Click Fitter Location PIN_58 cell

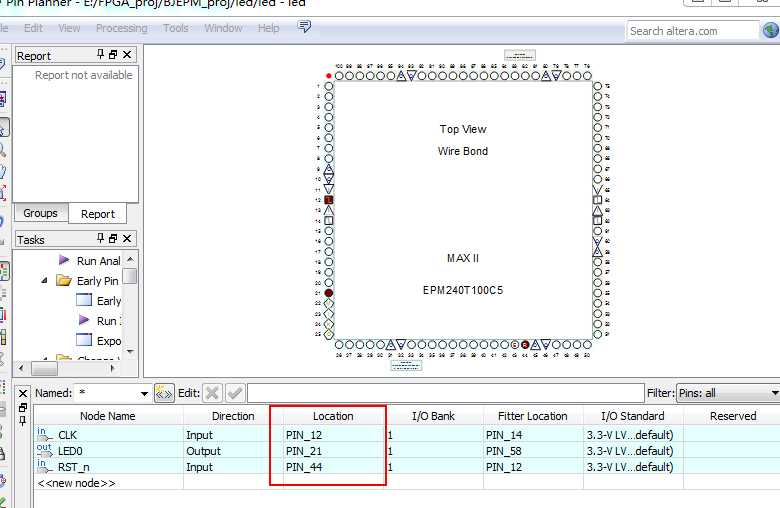533,451
